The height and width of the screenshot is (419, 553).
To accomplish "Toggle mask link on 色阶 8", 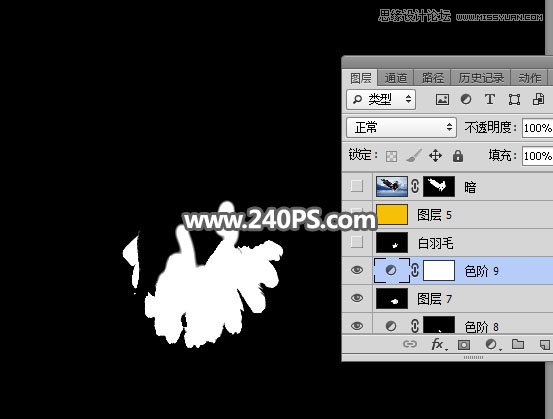I will point(415,326).
